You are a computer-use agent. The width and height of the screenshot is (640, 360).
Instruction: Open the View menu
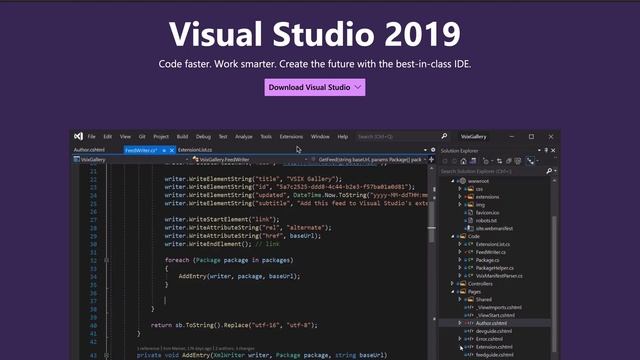[125, 137]
